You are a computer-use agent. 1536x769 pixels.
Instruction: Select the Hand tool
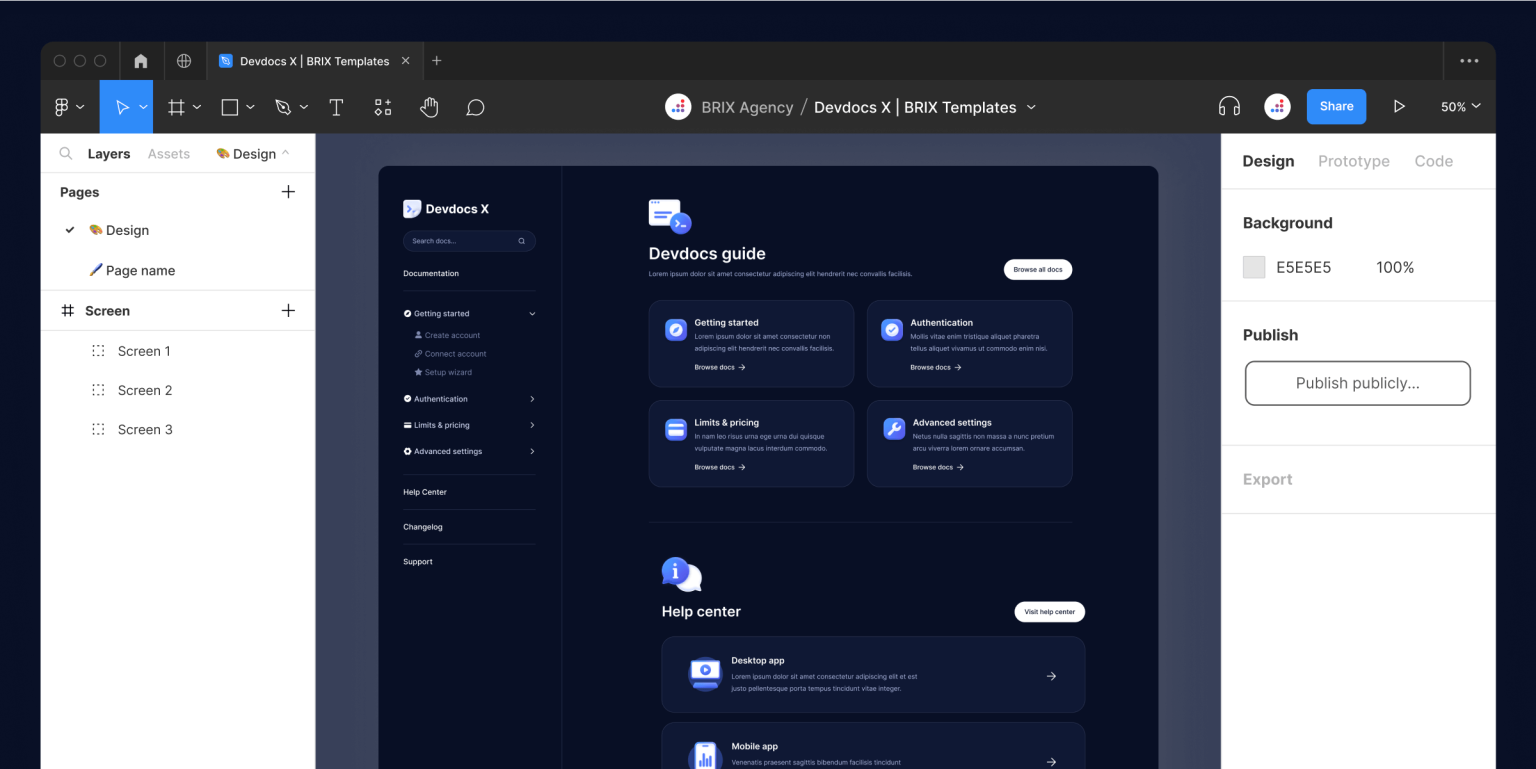pos(429,106)
